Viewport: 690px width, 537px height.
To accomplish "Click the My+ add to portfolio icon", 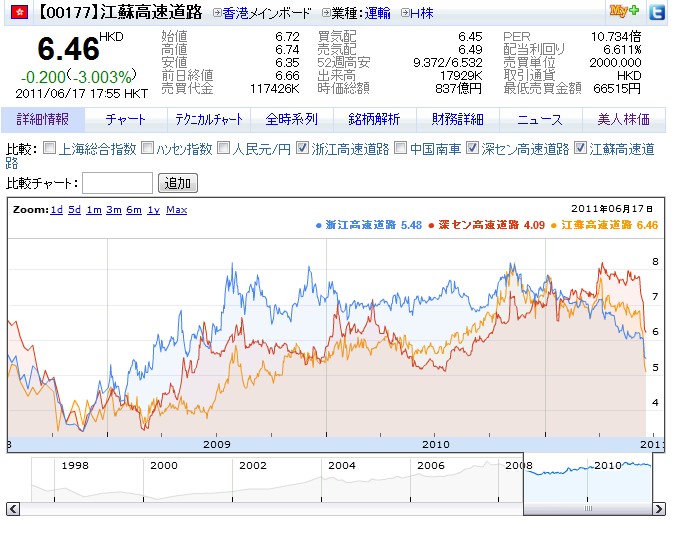I will (x=625, y=12).
